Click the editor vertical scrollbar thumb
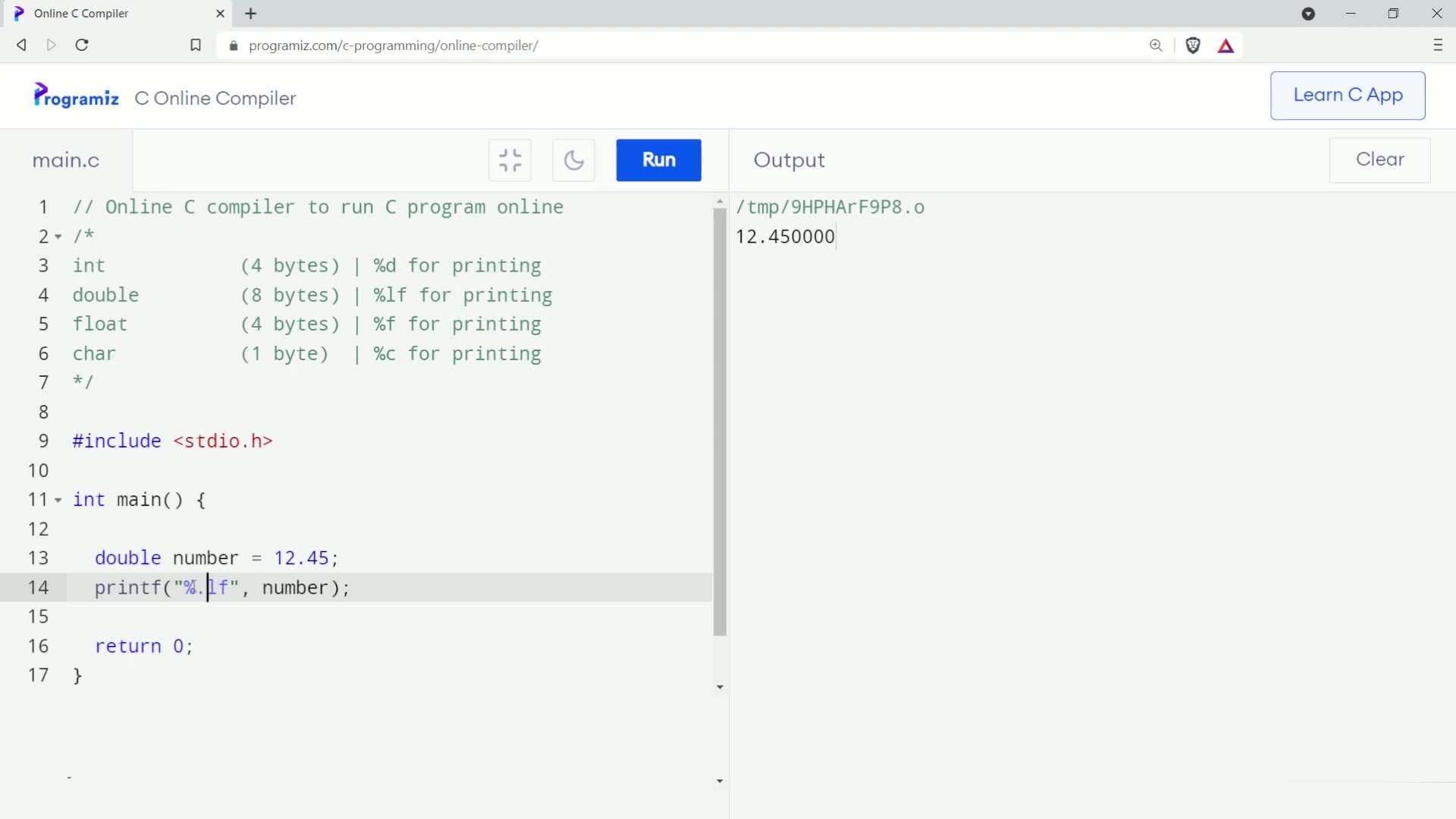 720,421
